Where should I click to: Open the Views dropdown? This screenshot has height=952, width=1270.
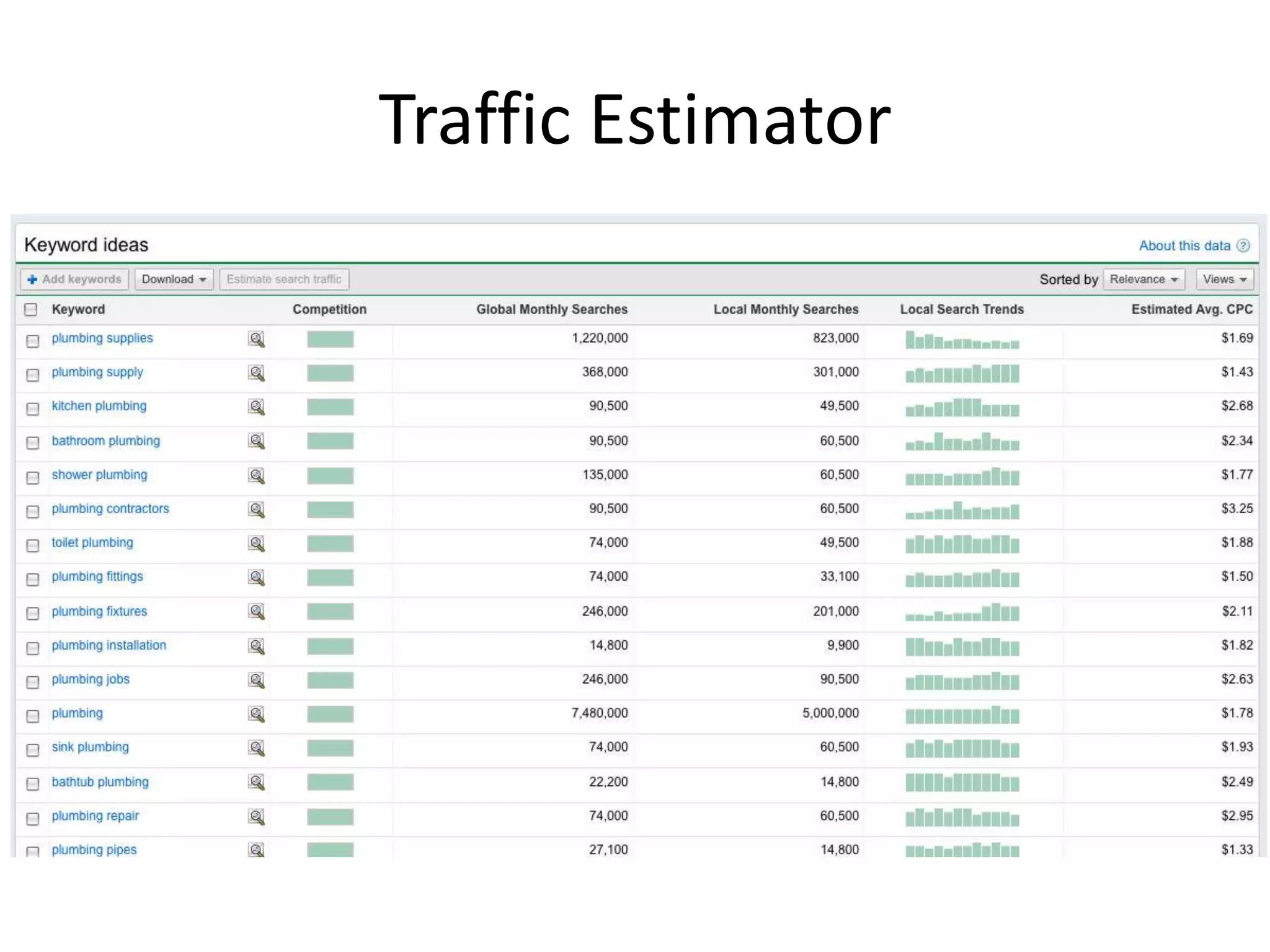(x=1225, y=280)
